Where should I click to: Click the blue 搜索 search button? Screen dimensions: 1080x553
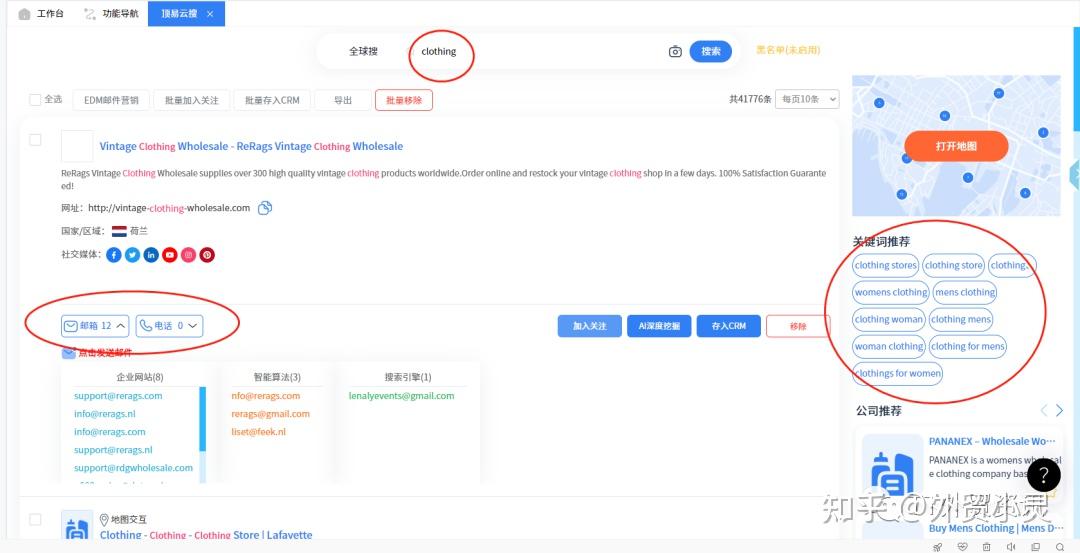(711, 52)
